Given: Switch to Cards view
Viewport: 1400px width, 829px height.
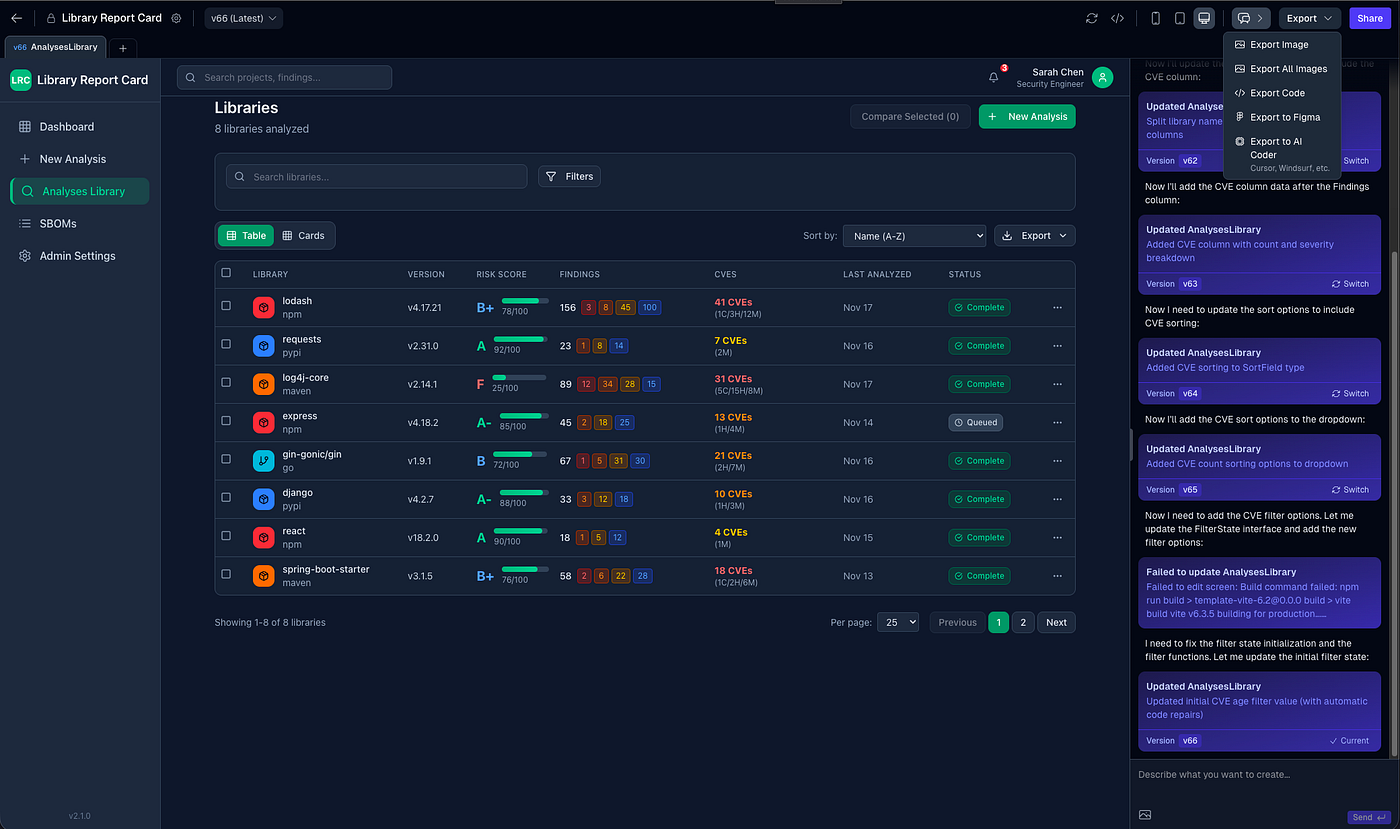Looking at the screenshot, I should pyautogui.click(x=303, y=236).
